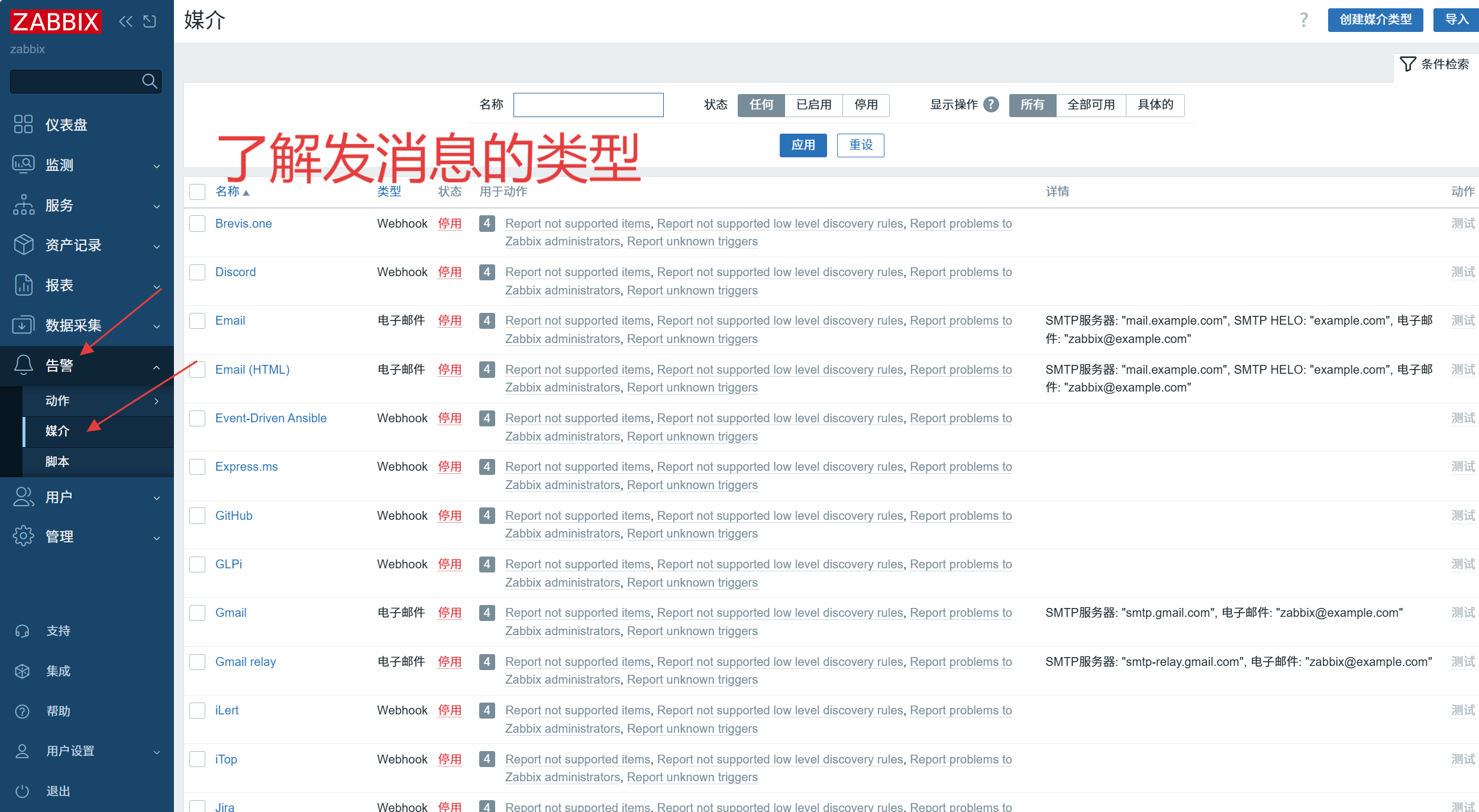Tick the select-all checkbox in the header
1479x812 pixels.
pyautogui.click(x=197, y=192)
